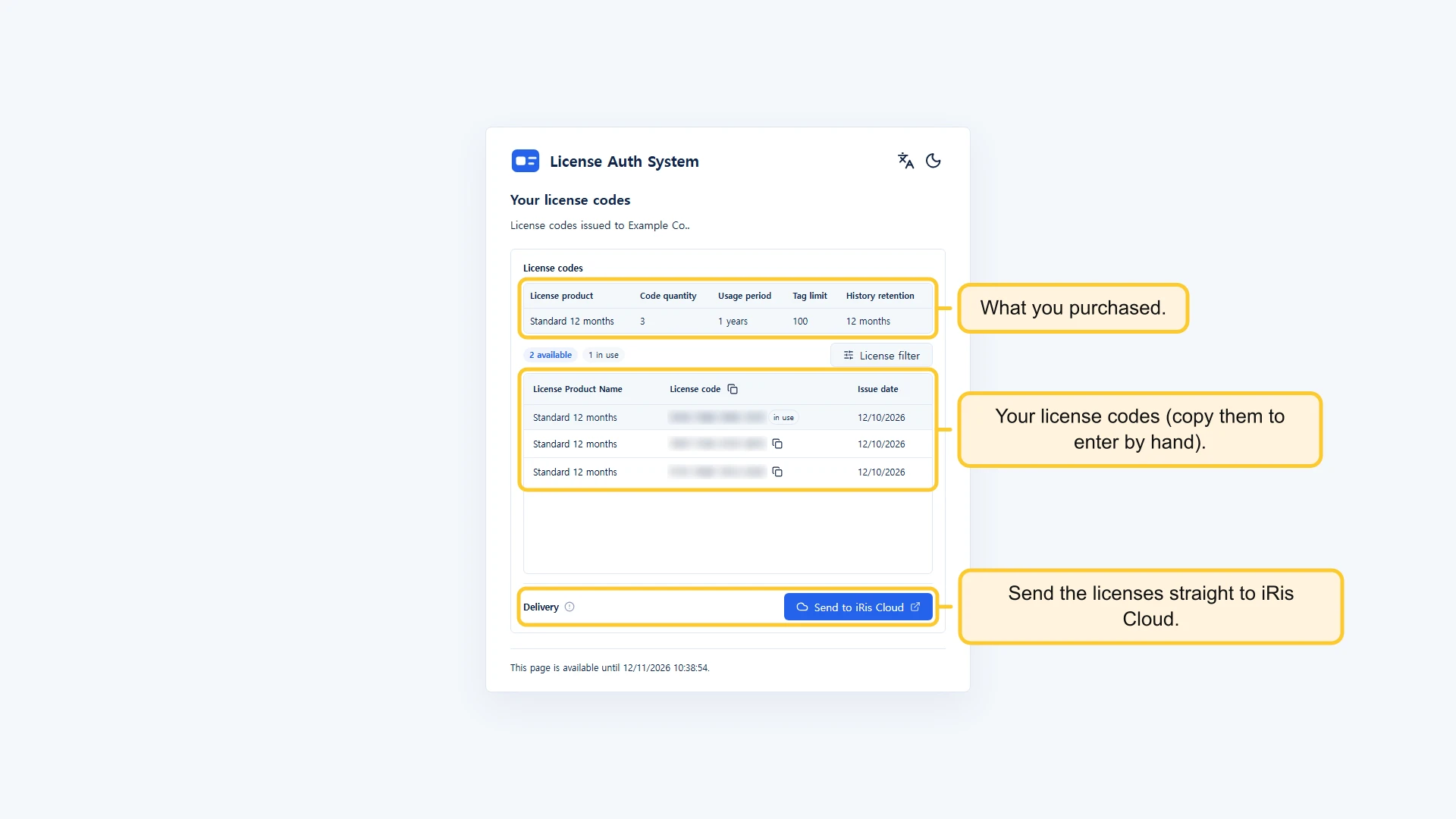Click the 'Issue date' column header
Image resolution: width=1456 pixels, height=819 pixels.
(878, 389)
